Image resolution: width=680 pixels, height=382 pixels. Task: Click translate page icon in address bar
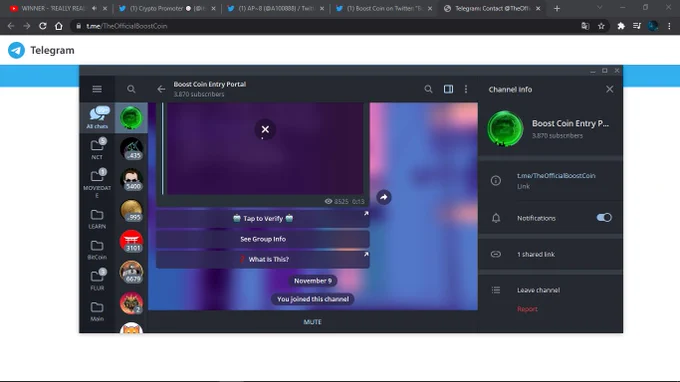pos(585,26)
